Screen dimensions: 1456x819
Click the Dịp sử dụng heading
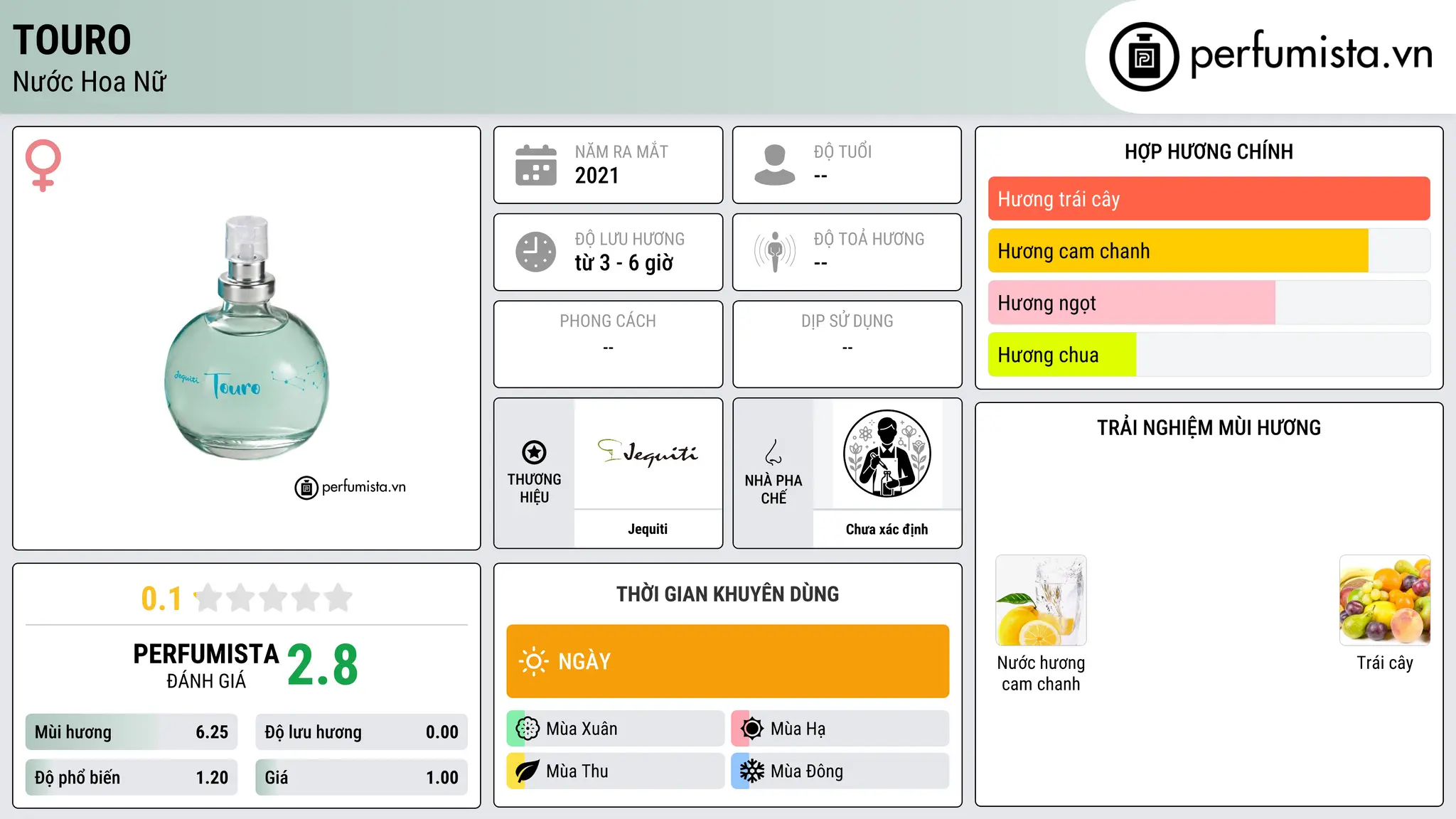pos(847,321)
